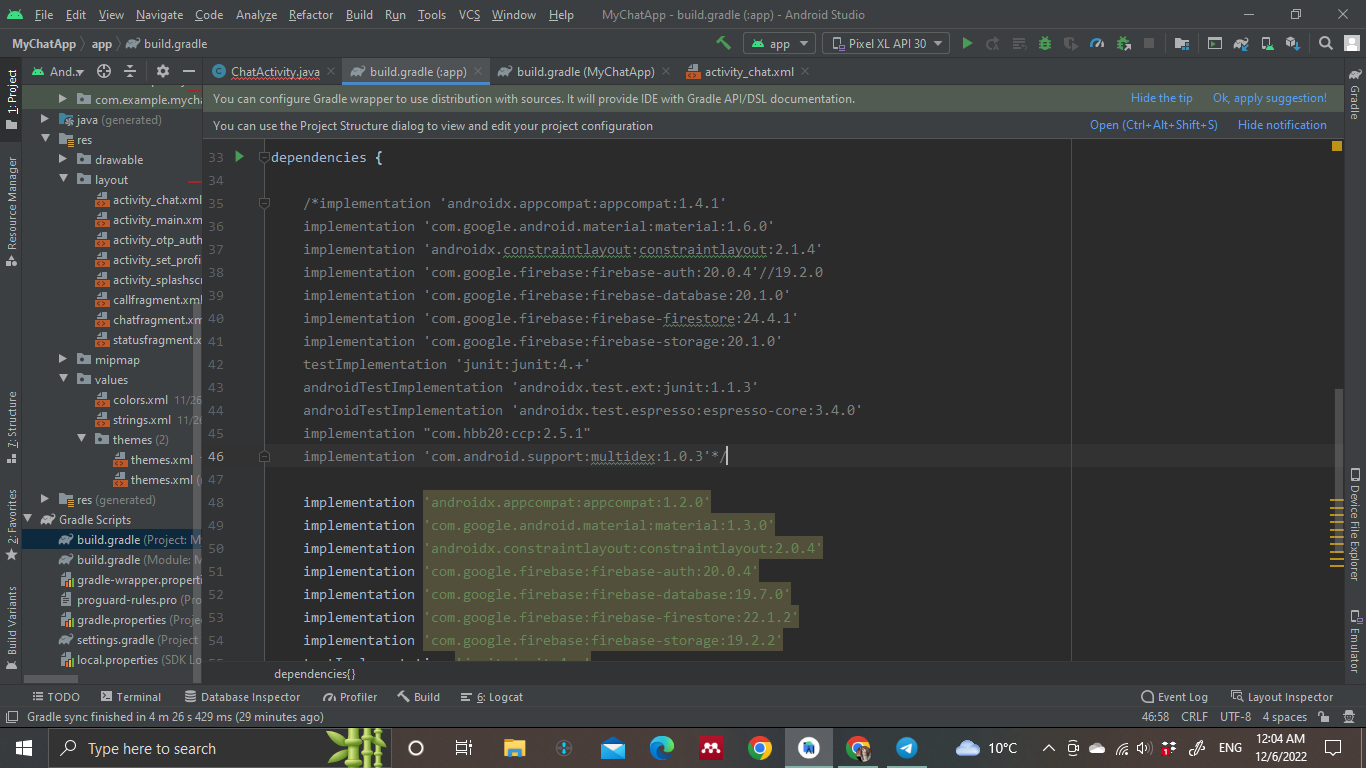Open the app run configuration dropdown
1366x768 pixels.
(x=779, y=43)
